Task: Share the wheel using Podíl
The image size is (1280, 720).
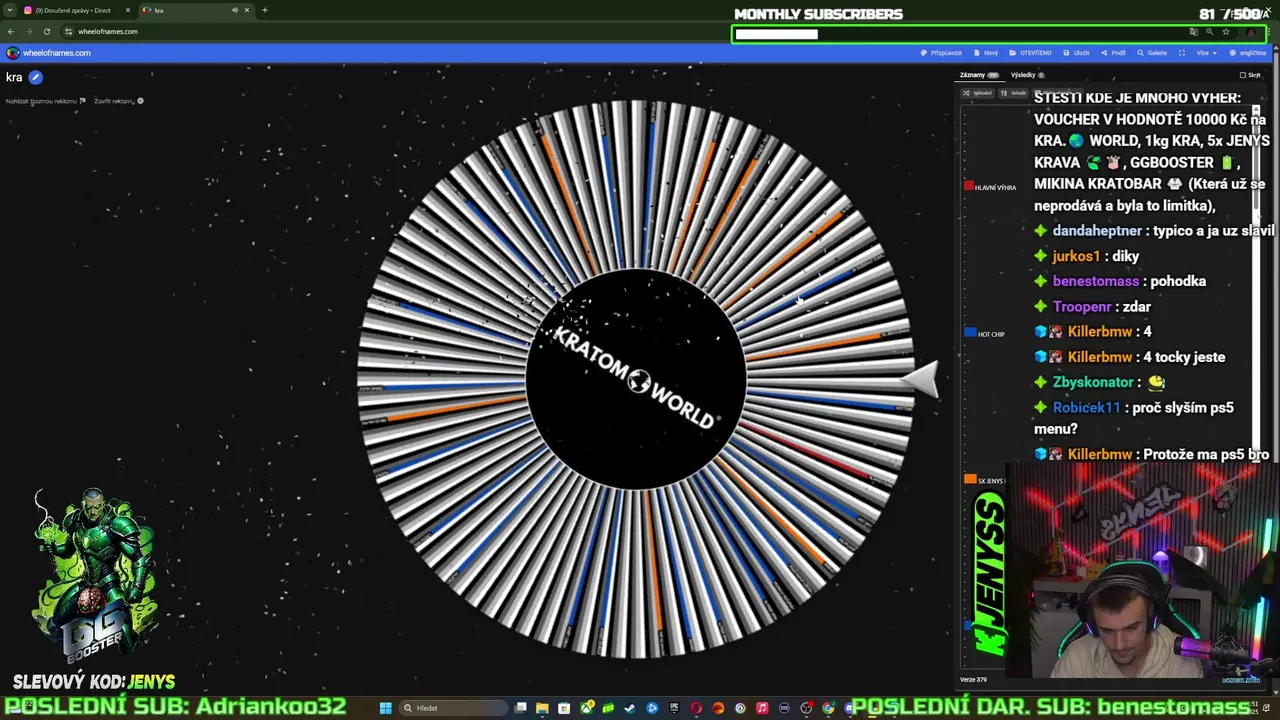Action: point(1113,53)
